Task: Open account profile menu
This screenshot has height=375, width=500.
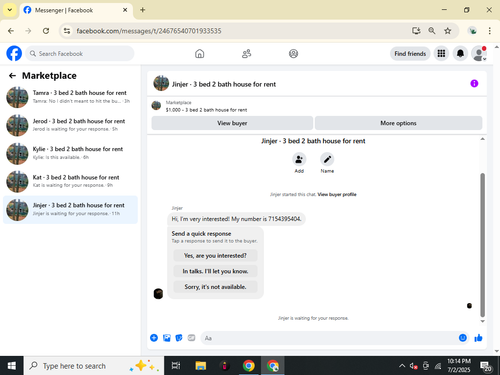Action: (479, 53)
